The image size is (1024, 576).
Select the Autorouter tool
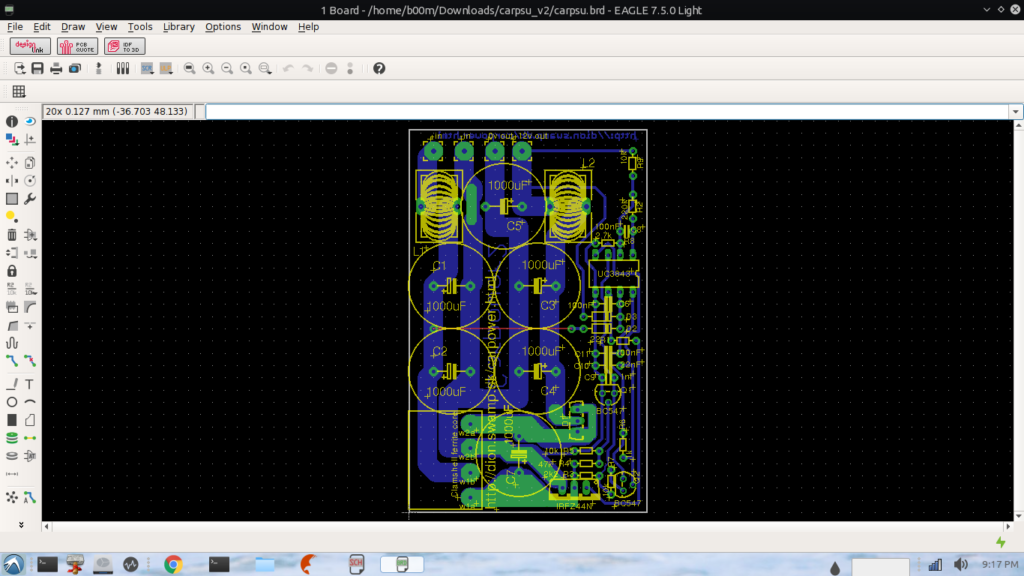tap(30, 498)
